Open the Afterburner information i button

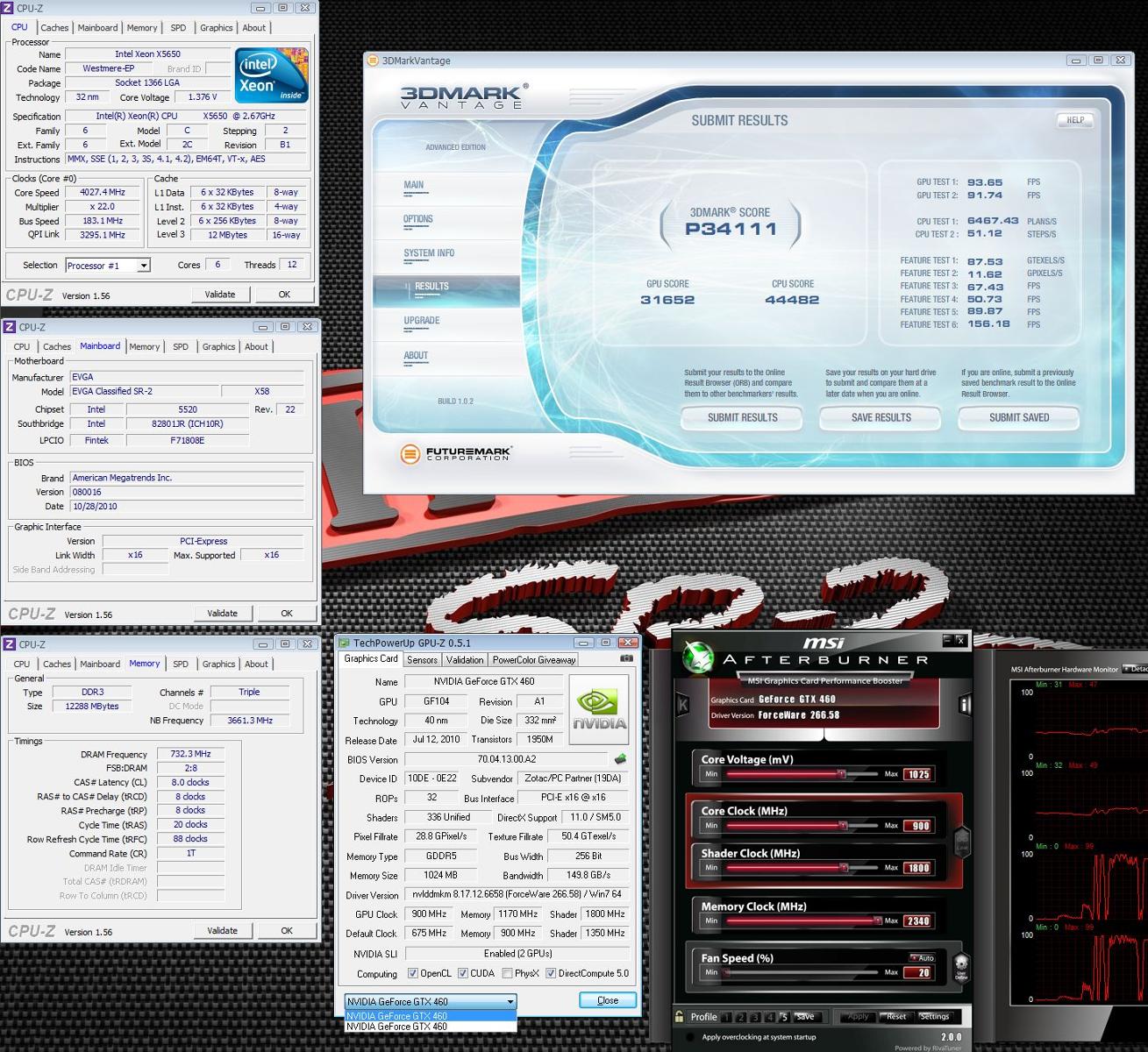coord(965,704)
